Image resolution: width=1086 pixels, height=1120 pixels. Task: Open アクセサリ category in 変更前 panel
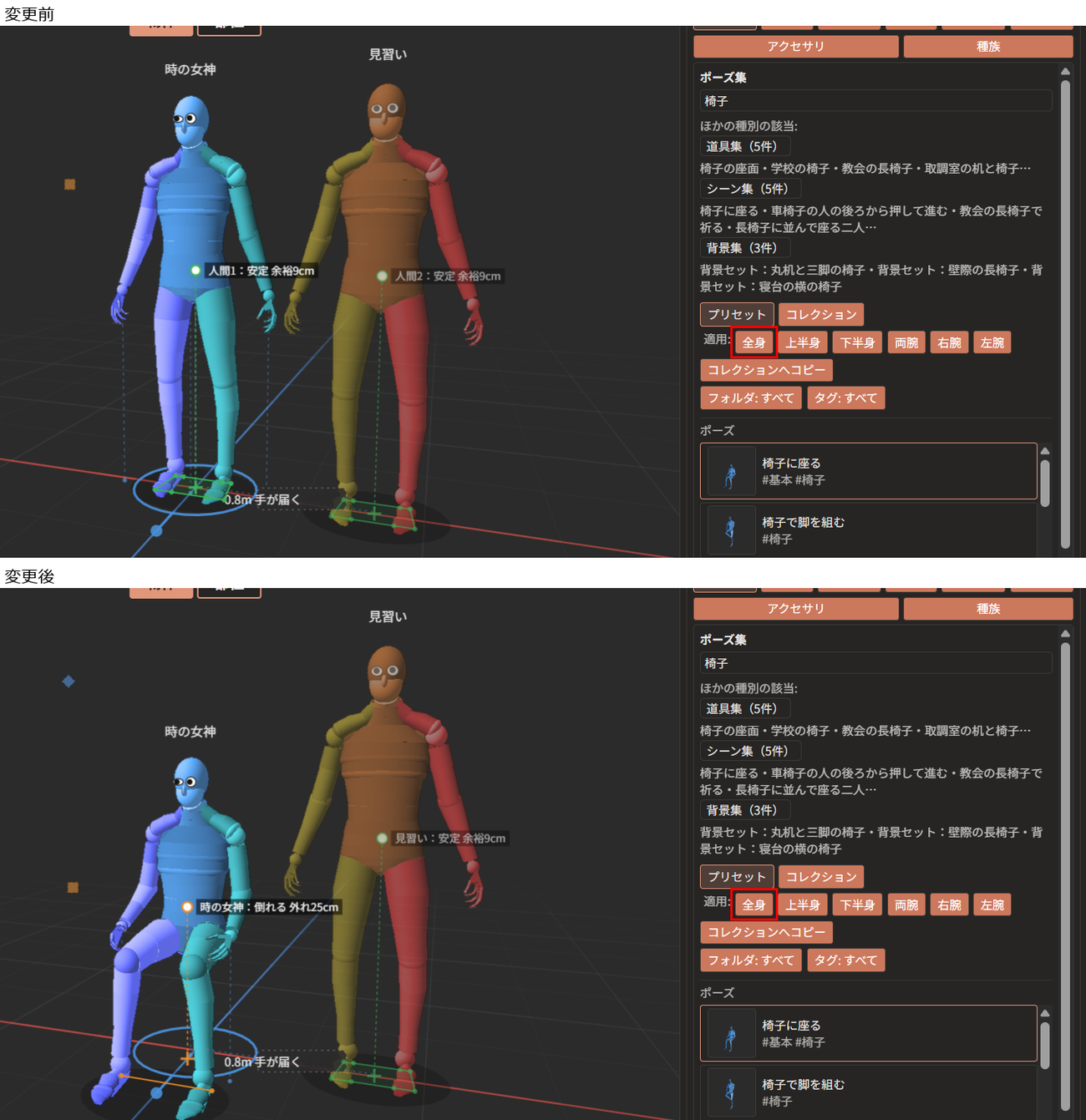(796, 47)
